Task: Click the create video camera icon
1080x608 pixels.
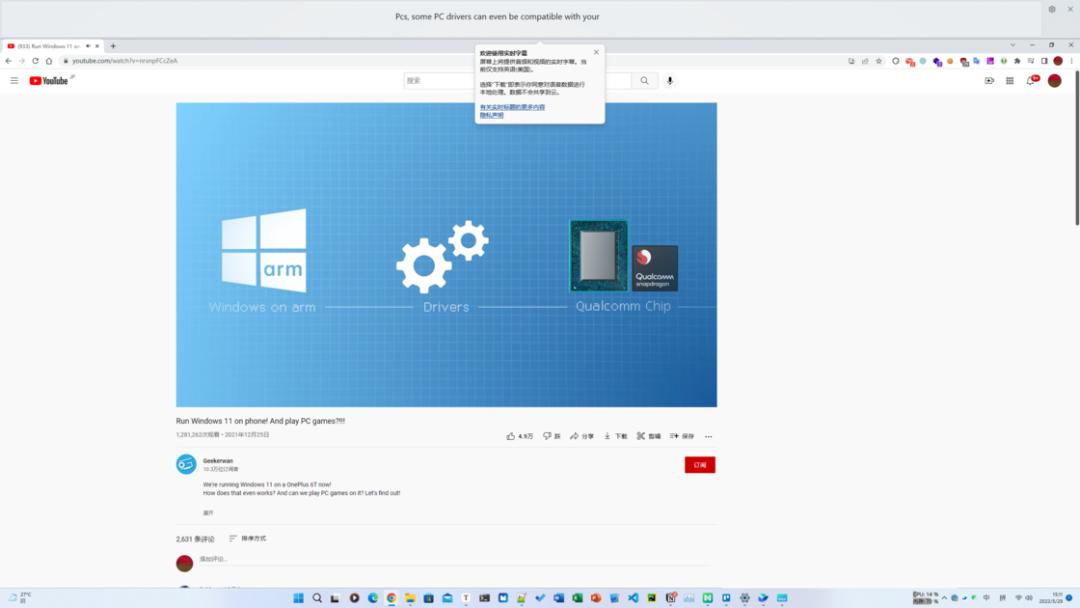Action: tap(989, 80)
